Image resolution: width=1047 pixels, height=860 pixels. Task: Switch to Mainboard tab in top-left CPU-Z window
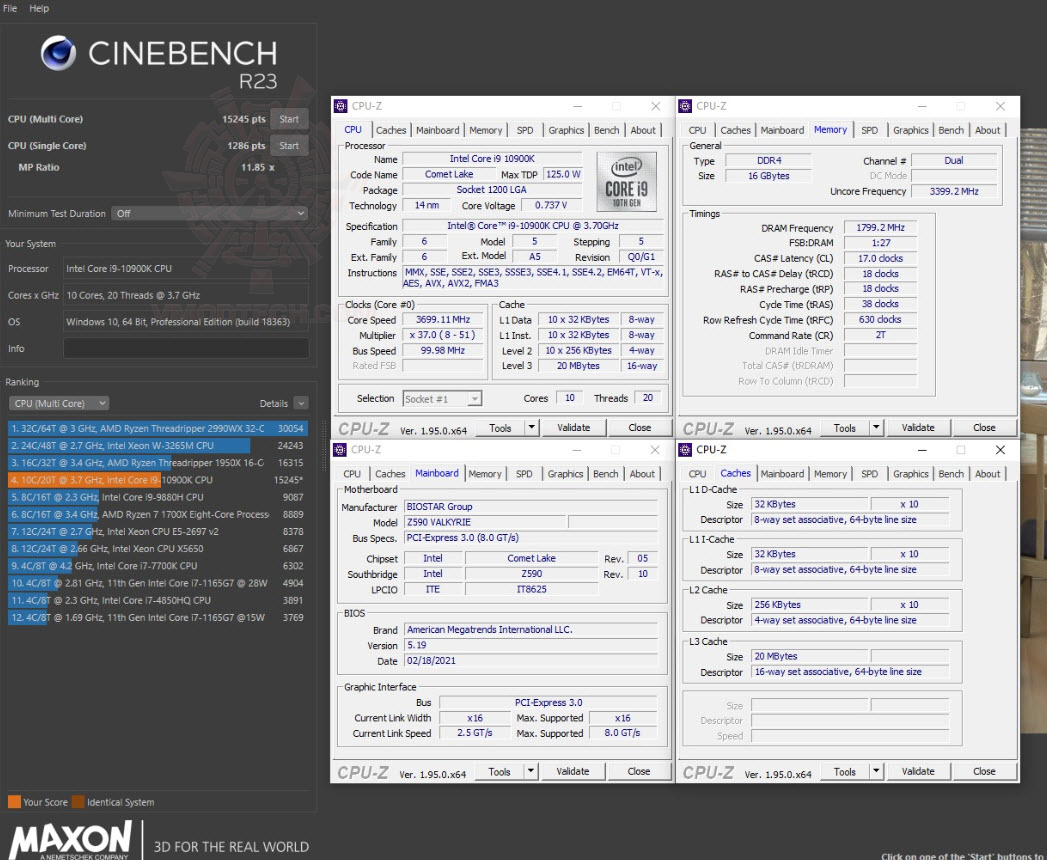pos(437,130)
